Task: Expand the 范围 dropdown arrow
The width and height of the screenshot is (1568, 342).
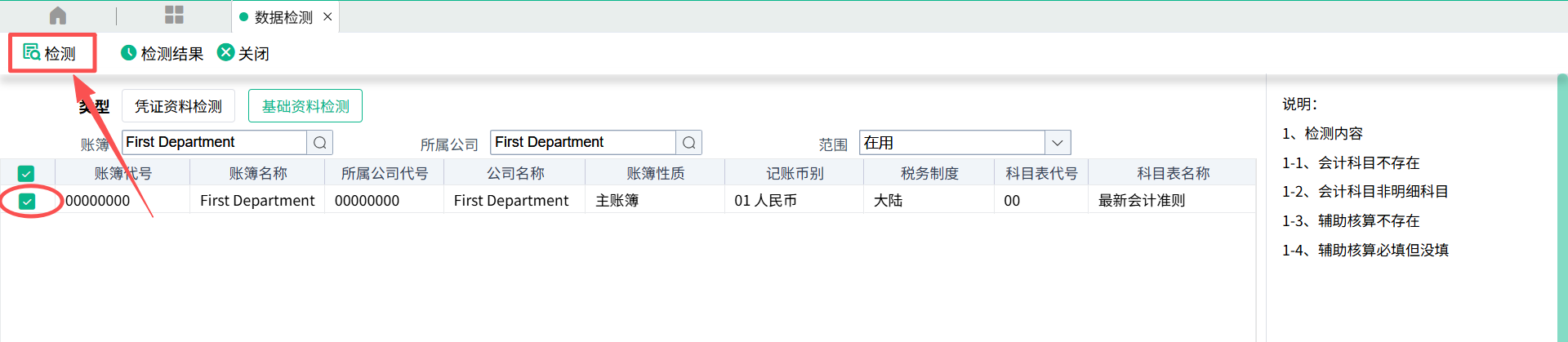Action: [x=1058, y=143]
